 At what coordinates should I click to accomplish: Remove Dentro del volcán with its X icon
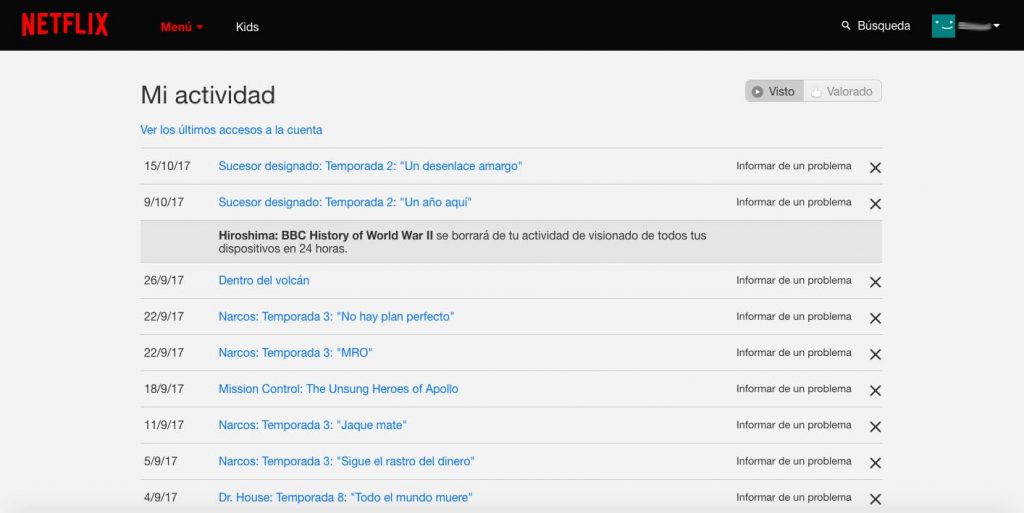coord(875,282)
